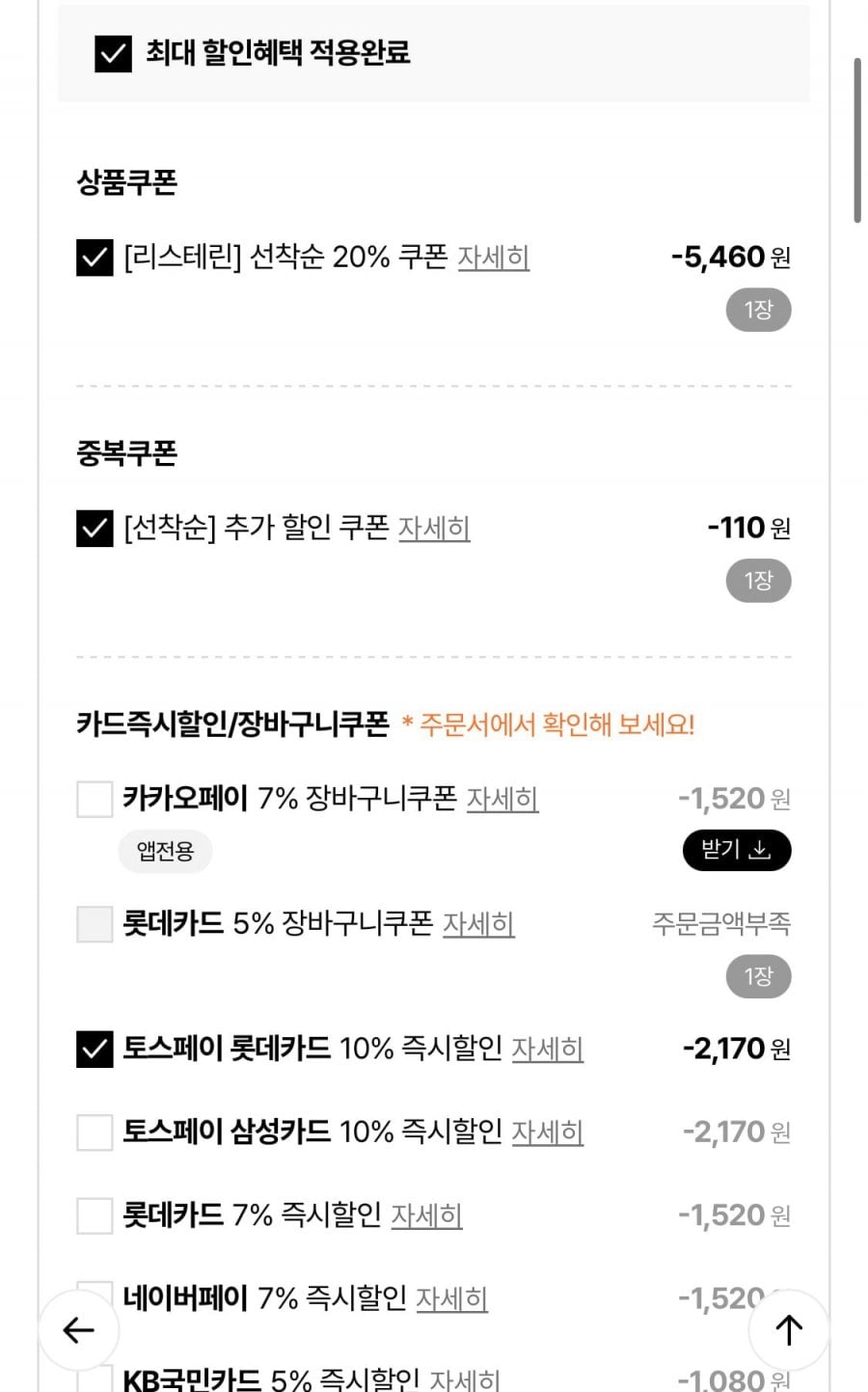Open 자세히 link for 추가 할인 쿠폰

(x=434, y=529)
